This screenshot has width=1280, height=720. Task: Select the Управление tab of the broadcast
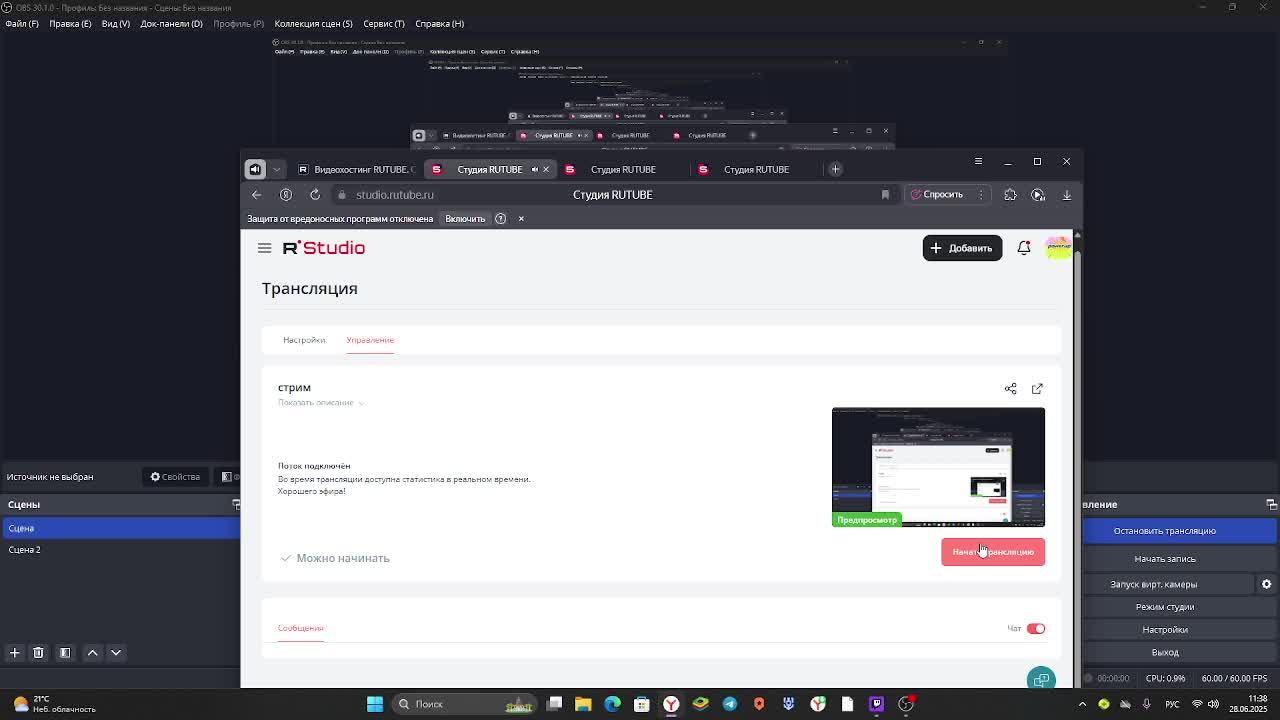370,340
